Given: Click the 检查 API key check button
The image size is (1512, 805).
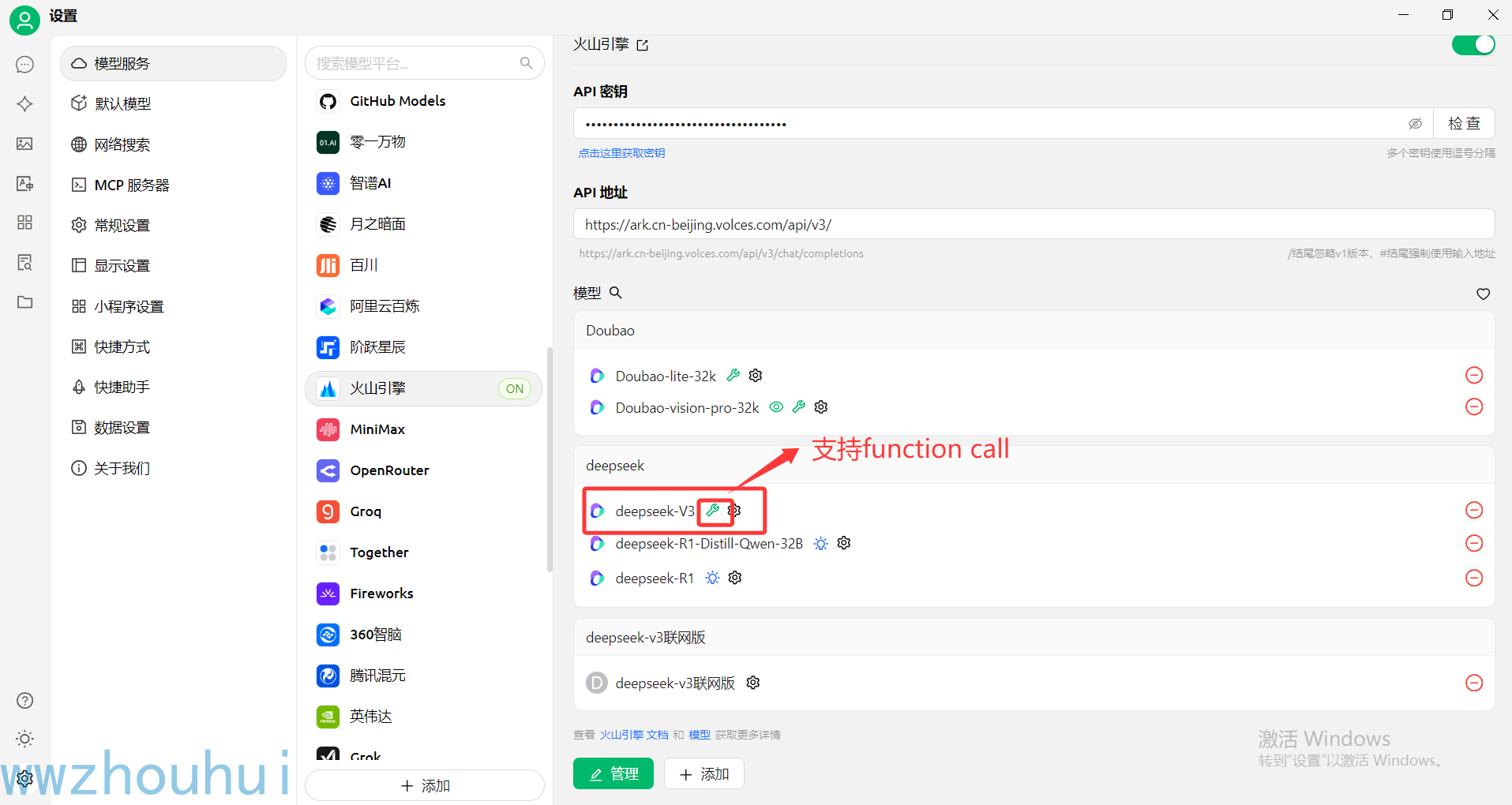Looking at the screenshot, I should [x=1464, y=123].
